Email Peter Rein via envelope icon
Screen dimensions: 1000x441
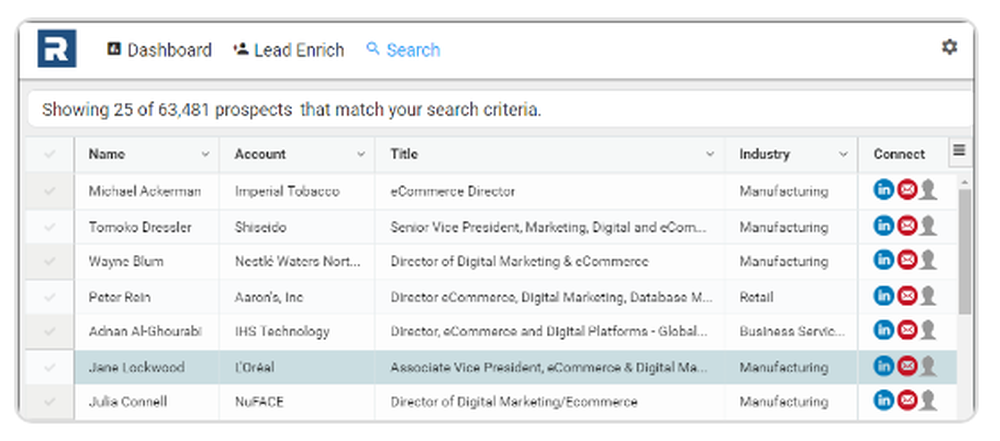[x=907, y=296]
